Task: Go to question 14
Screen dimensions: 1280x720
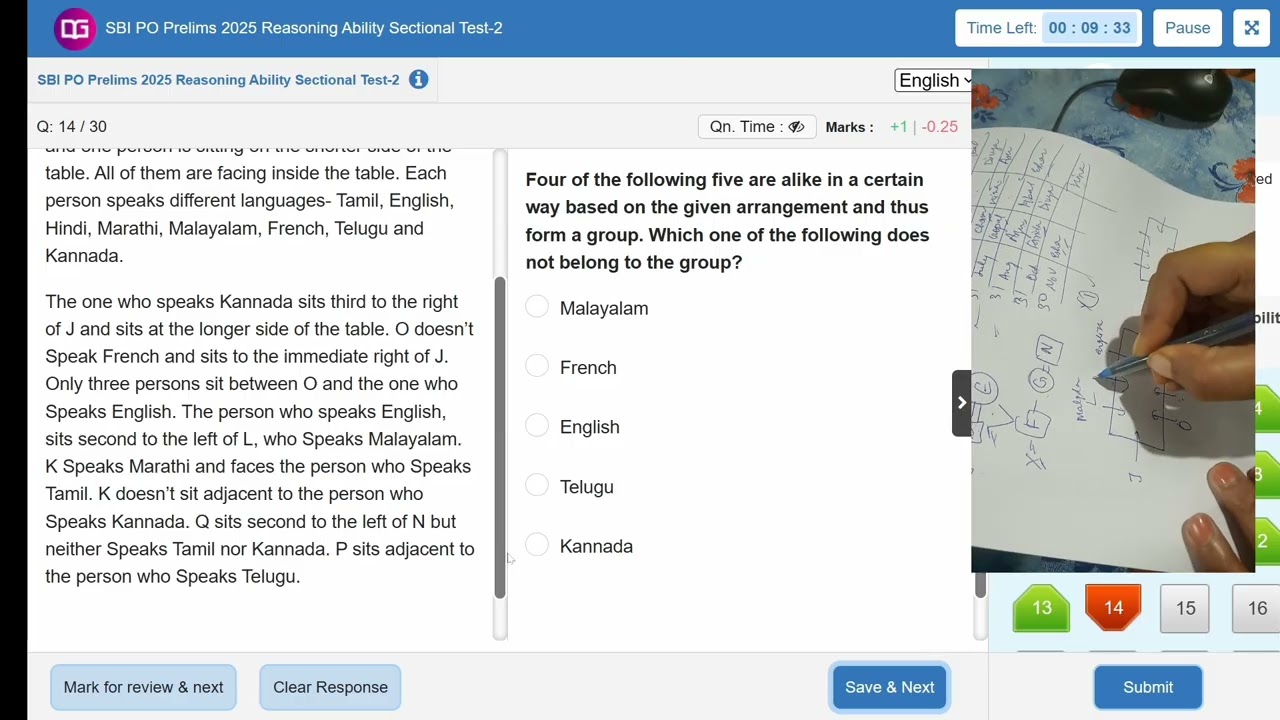Action: point(1113,608)
